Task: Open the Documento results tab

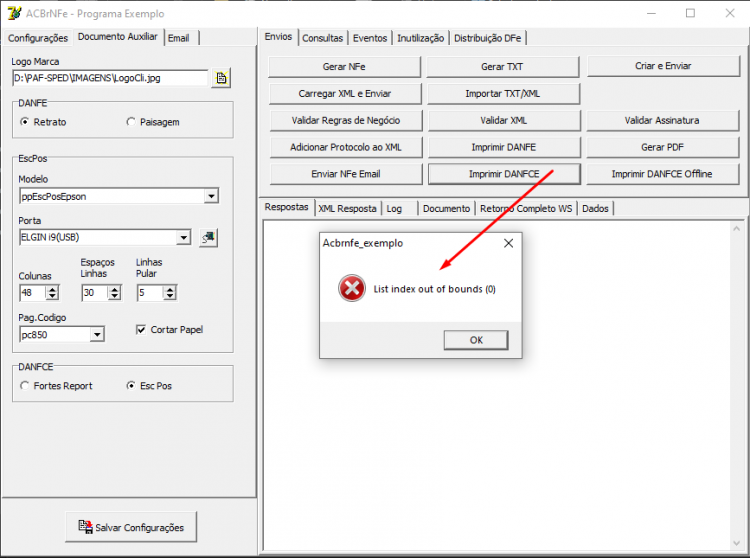Action: click(446, 208)
